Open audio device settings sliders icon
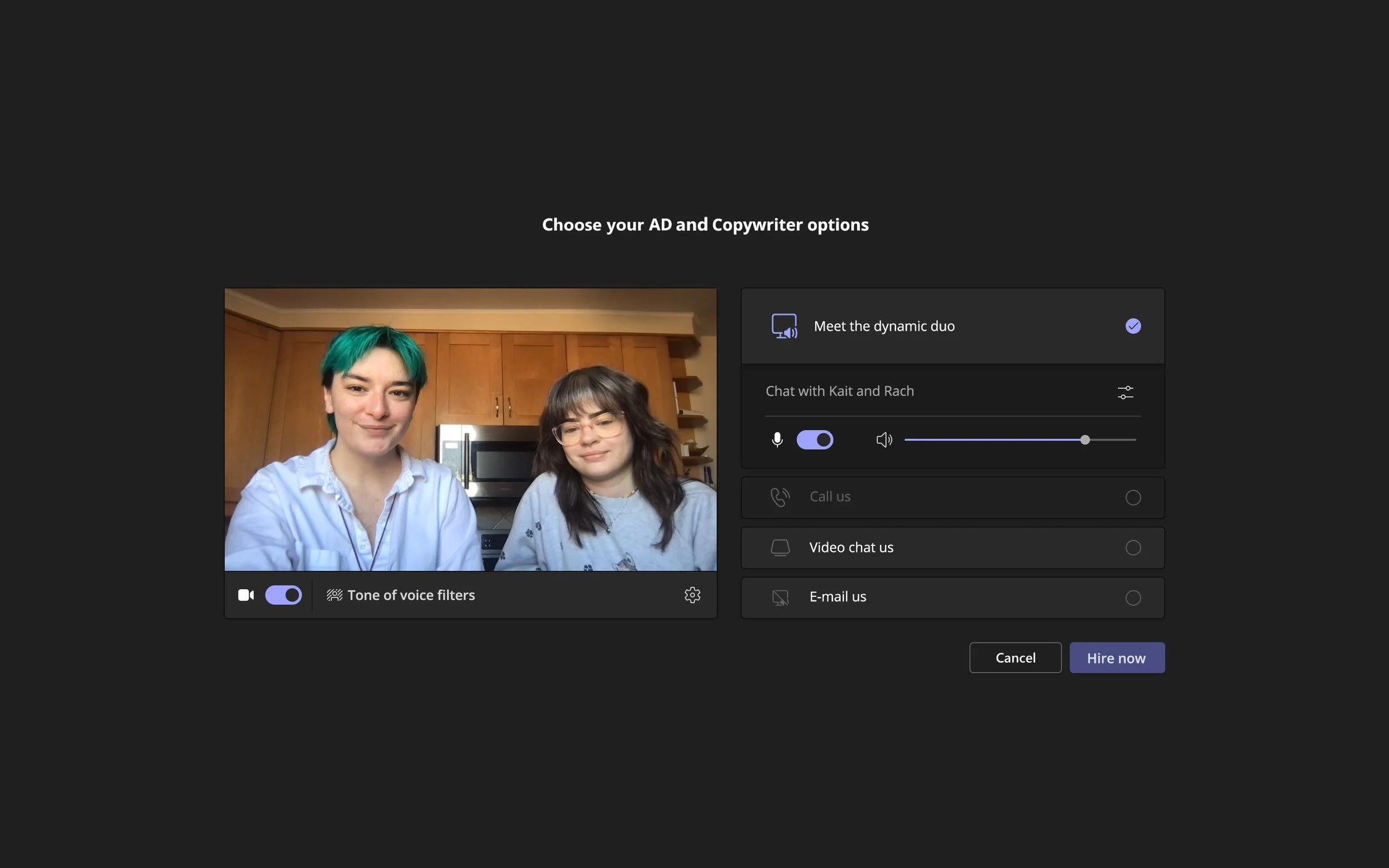 [x=1126, y=392]
